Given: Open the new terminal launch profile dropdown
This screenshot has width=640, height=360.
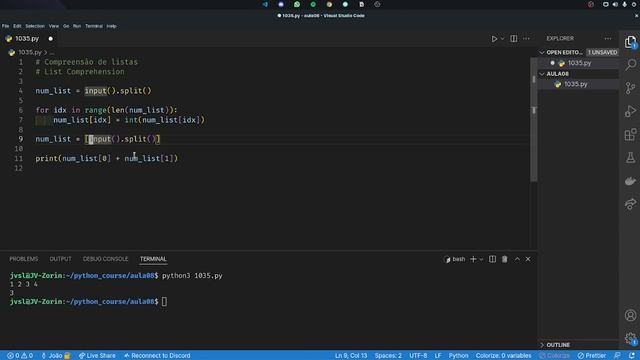Looking at the screenshot, I should pyautogui.click(x=481, y=259).
